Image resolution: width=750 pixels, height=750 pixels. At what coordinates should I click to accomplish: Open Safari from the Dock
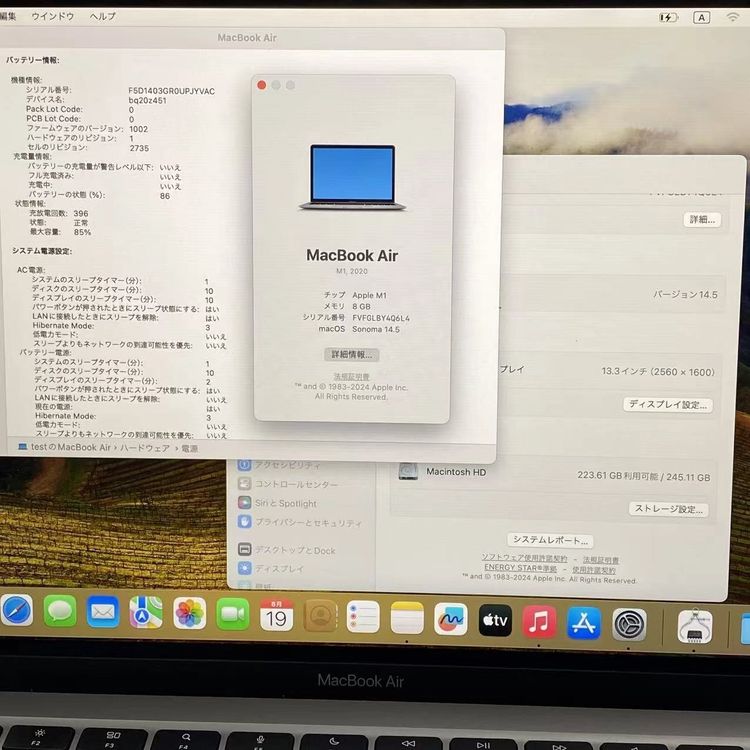point(16,610)
